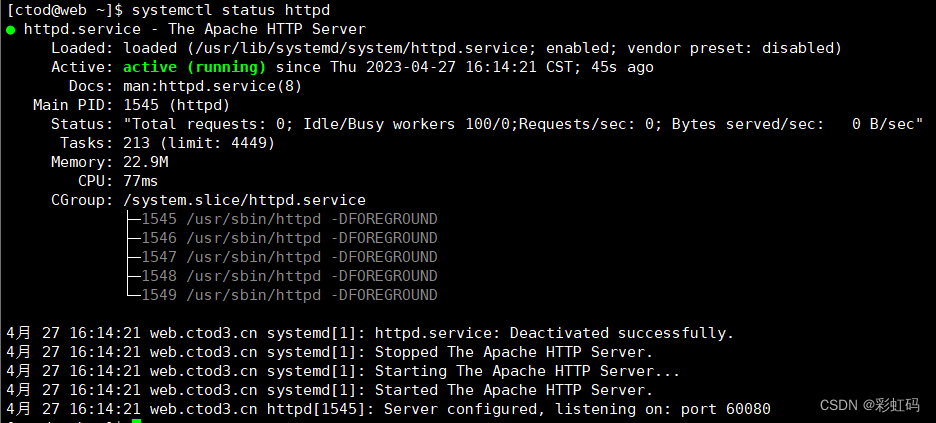
Task: Click the CGroup path /system.slice/httpd.service
Action: pyautogui.click(x=244, y=200)
